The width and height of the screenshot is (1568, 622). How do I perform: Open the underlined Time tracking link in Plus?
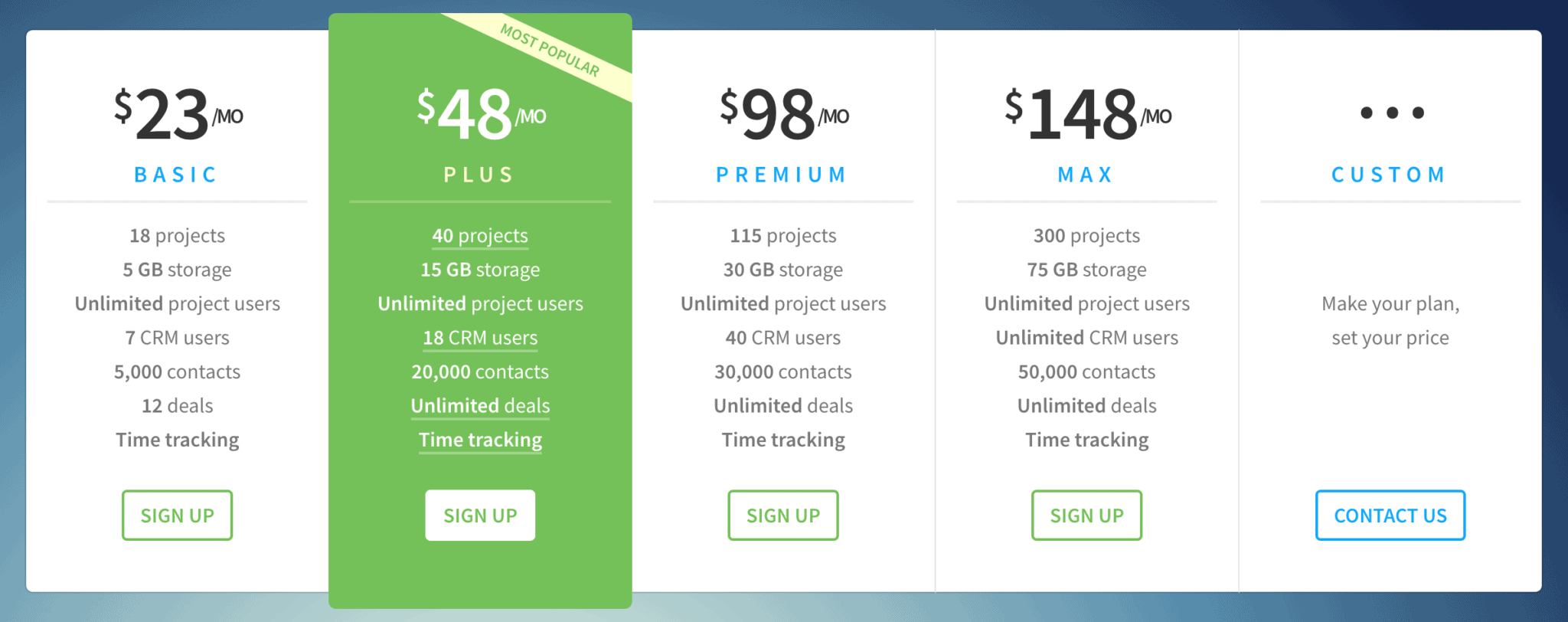(x=480, y=440)
